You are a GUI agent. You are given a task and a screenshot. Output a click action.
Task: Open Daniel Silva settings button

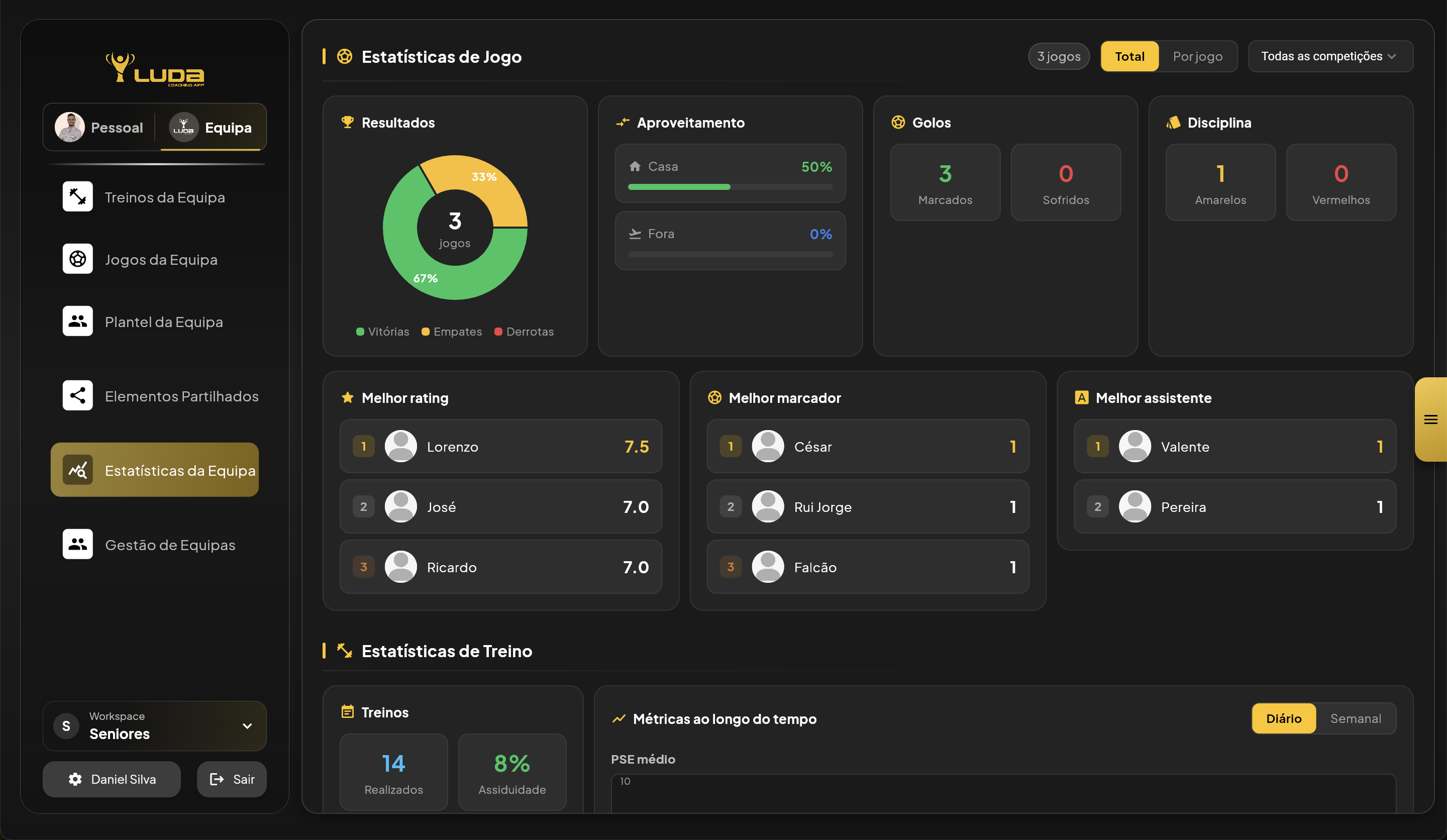(x=112, y=779)
